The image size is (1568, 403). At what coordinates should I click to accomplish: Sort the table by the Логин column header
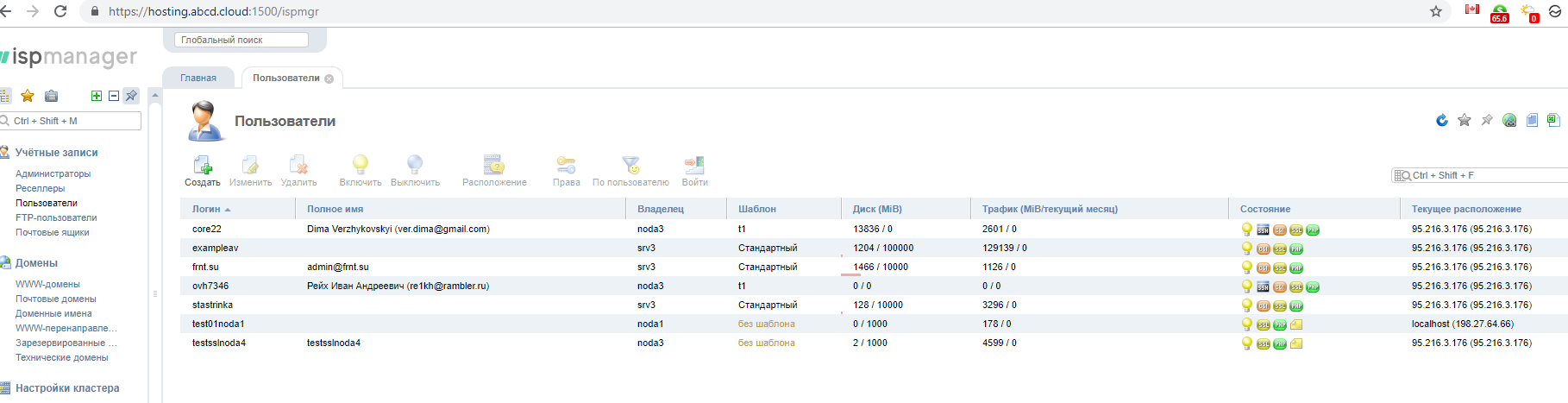206,209
